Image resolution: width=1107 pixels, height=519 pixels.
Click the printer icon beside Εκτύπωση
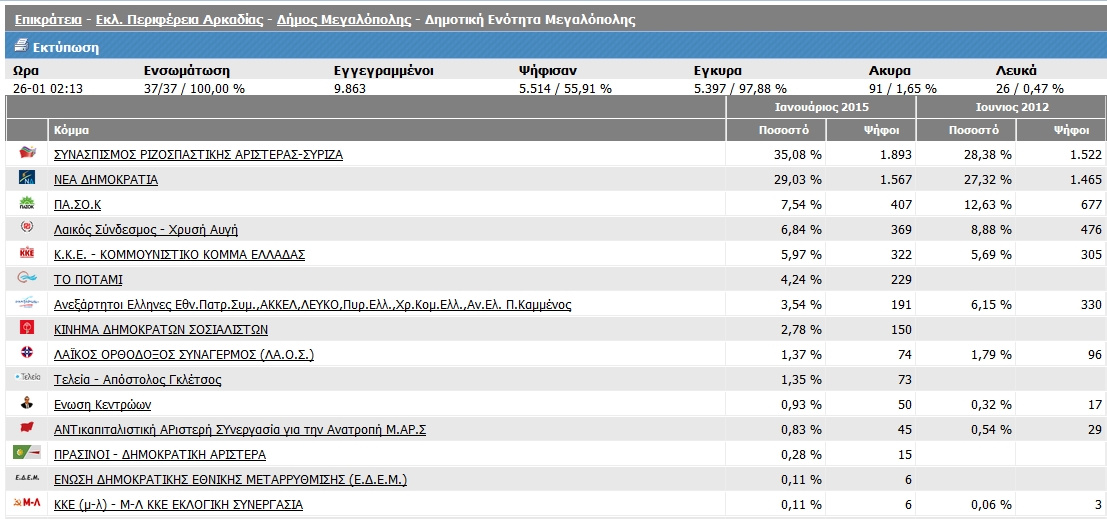22,47
